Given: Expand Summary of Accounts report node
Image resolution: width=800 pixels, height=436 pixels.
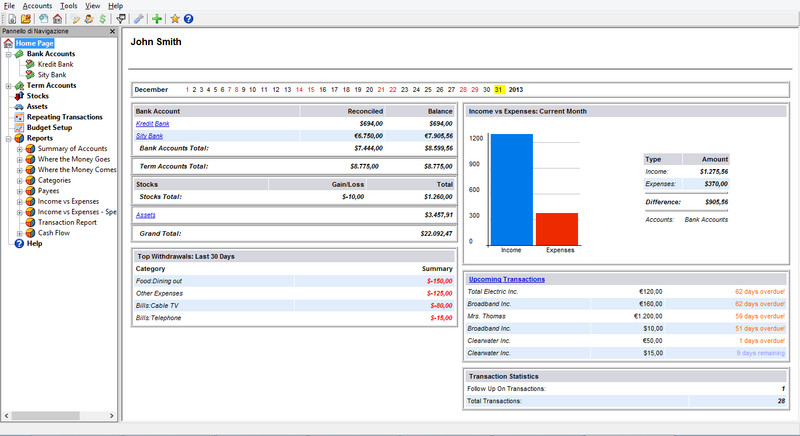Looking at the screenshot, I should click(x=19, y=149).
